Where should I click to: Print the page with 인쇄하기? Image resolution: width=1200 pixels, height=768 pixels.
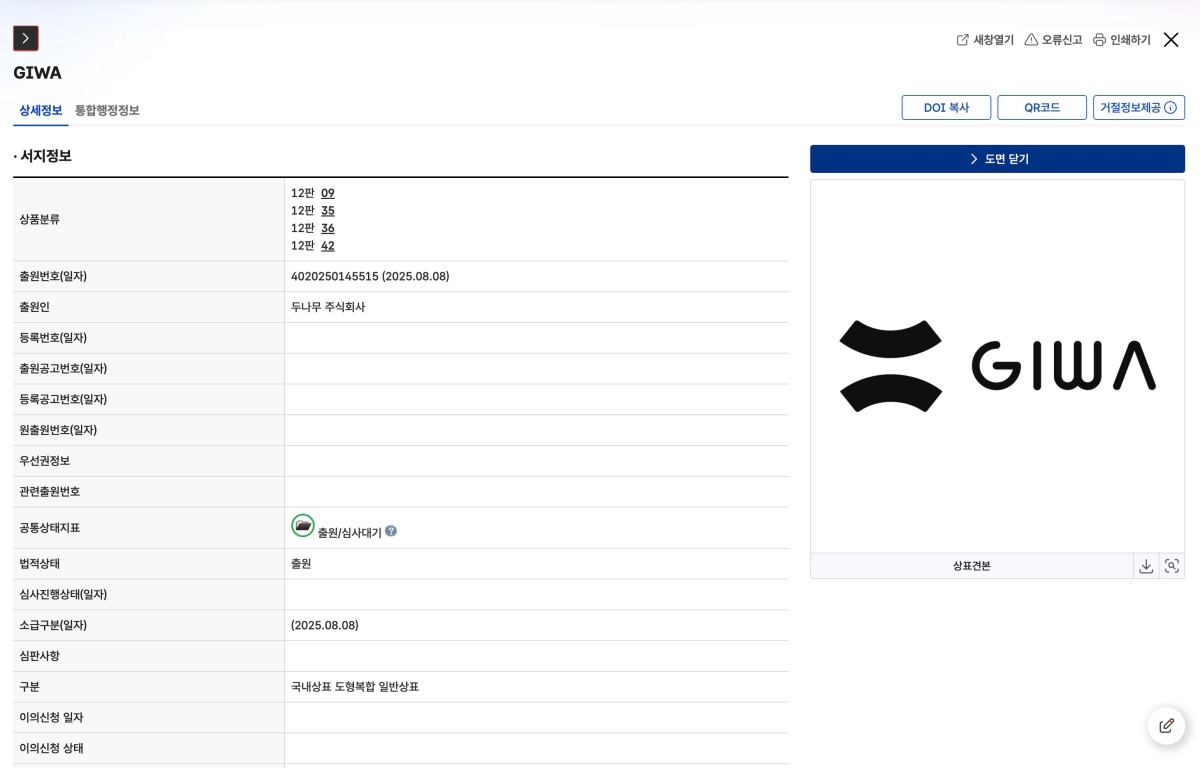pyautogui.click(x=1122, y=40)
